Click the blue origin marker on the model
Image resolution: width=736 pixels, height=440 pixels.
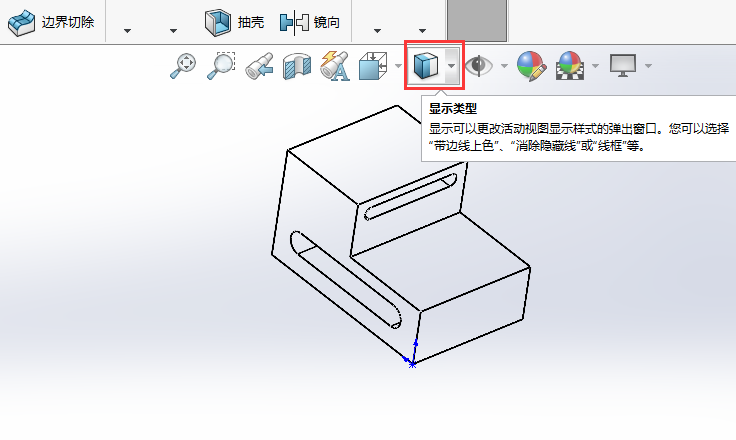pyautogui.click(x=412, y=364)
